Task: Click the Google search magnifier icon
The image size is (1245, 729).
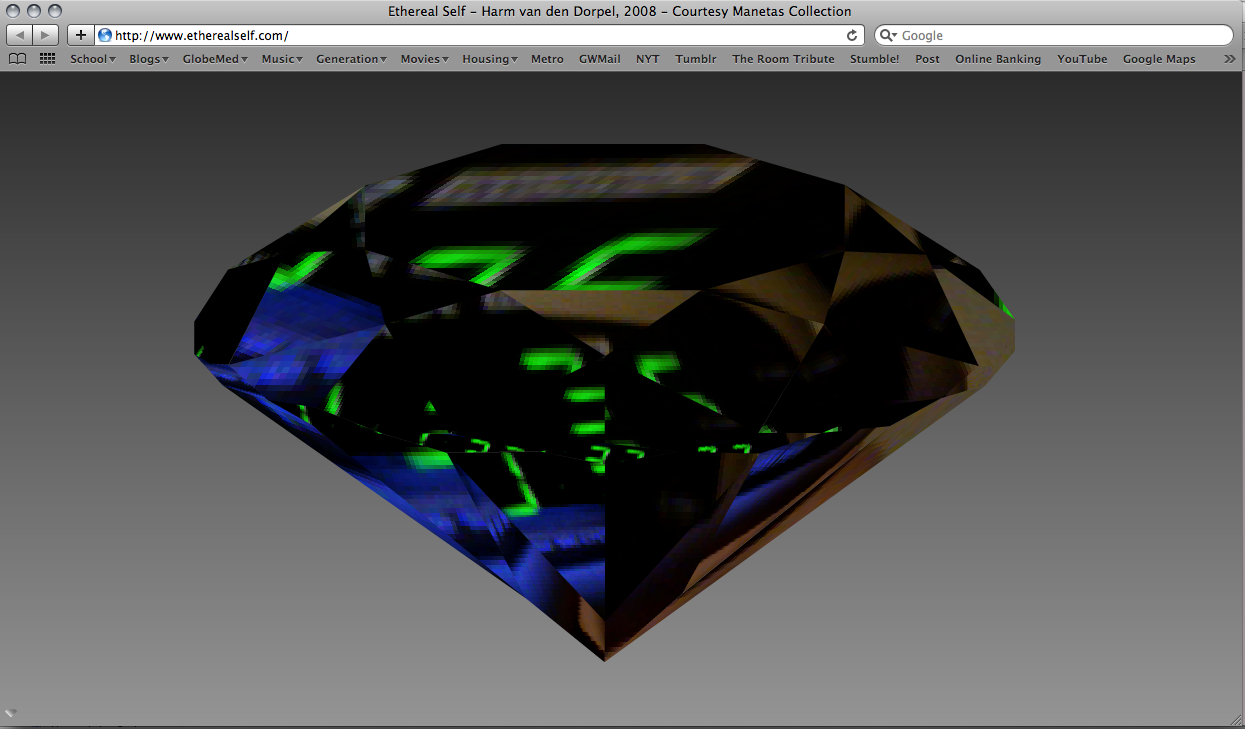Action: tap(887, 35)
